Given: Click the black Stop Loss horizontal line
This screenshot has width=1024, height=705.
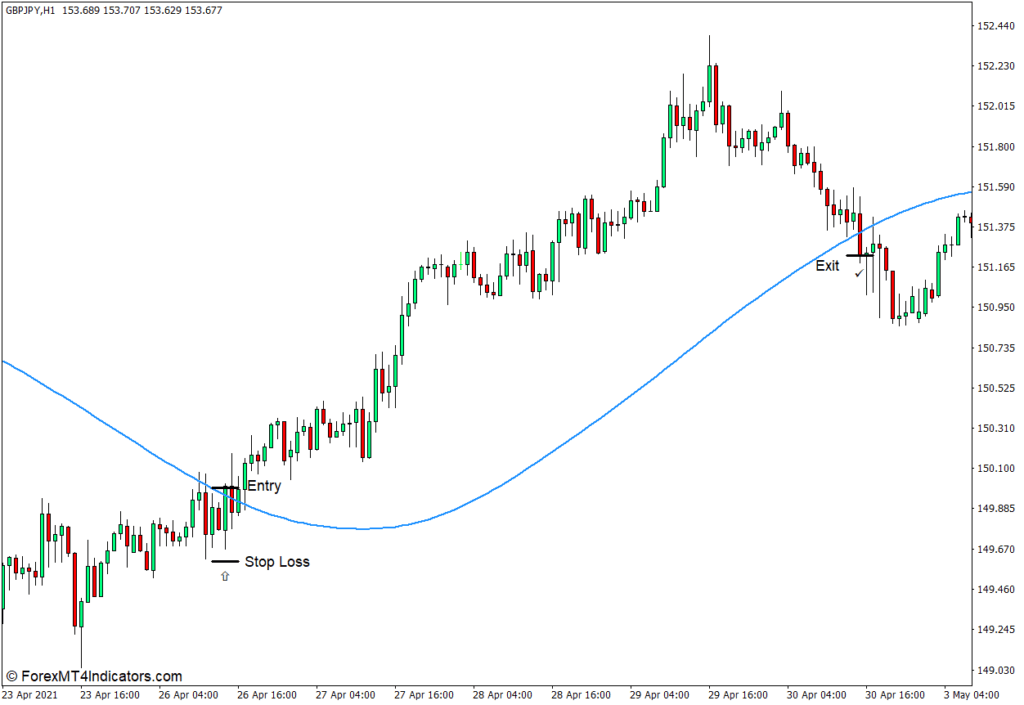Looking at the screenshot, I should point(225,562).
